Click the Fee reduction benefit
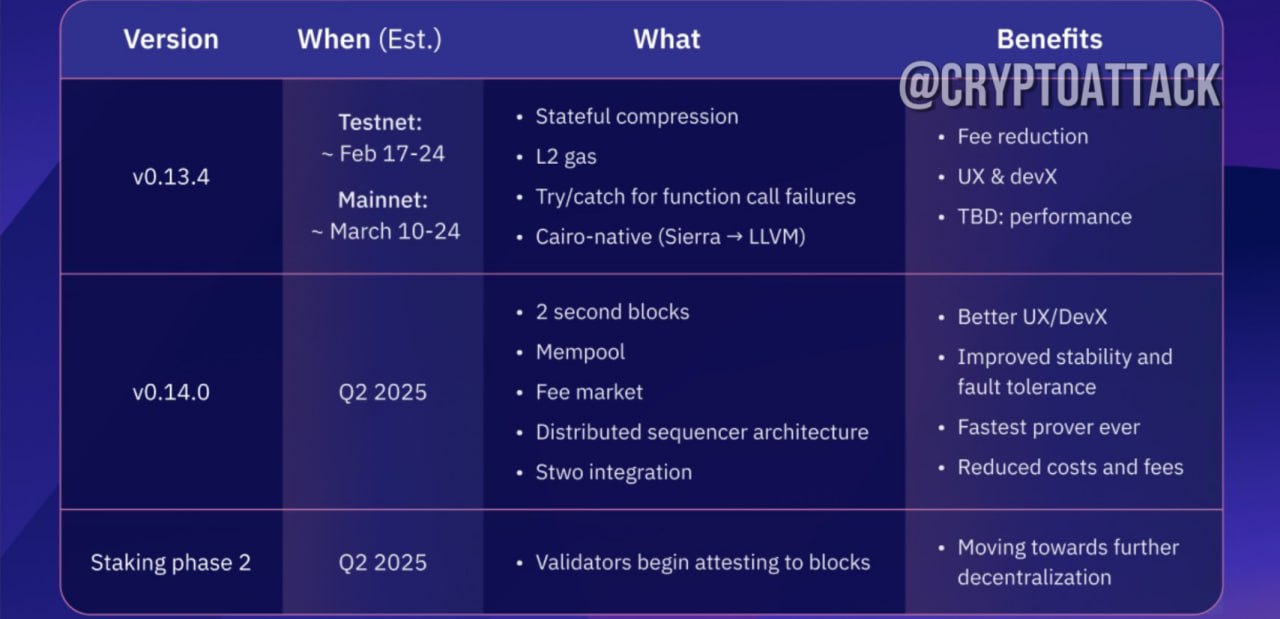Image resolution: width=1280 pixels, height=619 pixels. click(x=1023, y=136)
